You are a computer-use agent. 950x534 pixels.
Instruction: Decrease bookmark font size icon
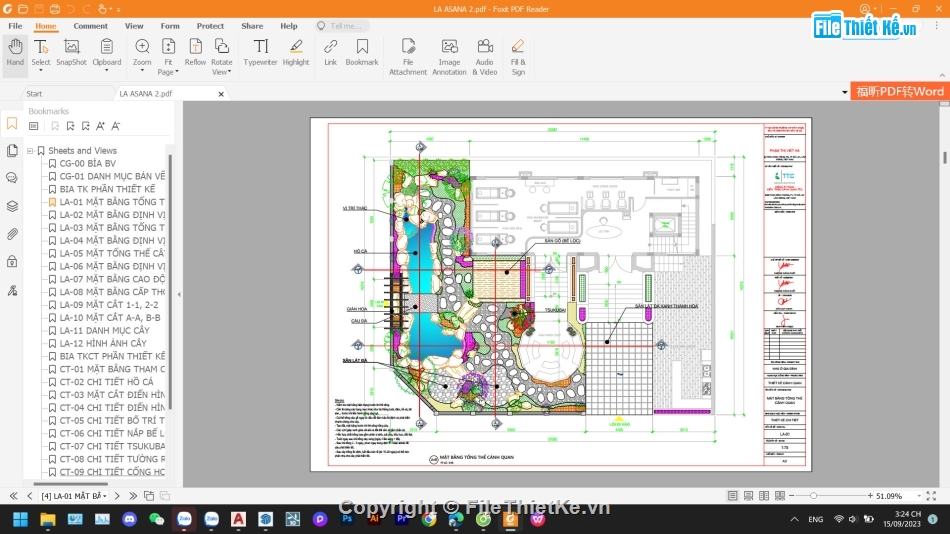[116, 126]
